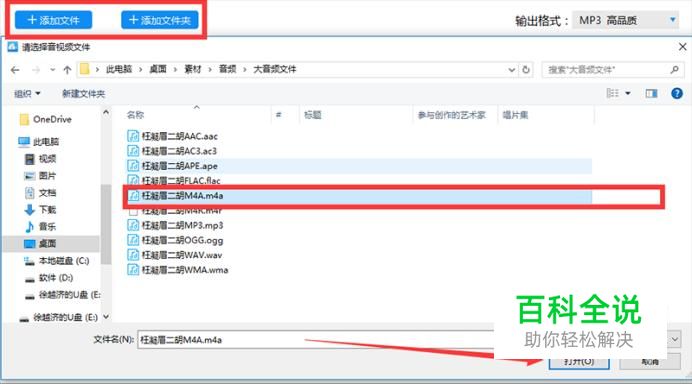The height and width of the screenshot is (384, 692).
Task: Select the AC3.ac3 audio file
Action: tap(172, 151)
